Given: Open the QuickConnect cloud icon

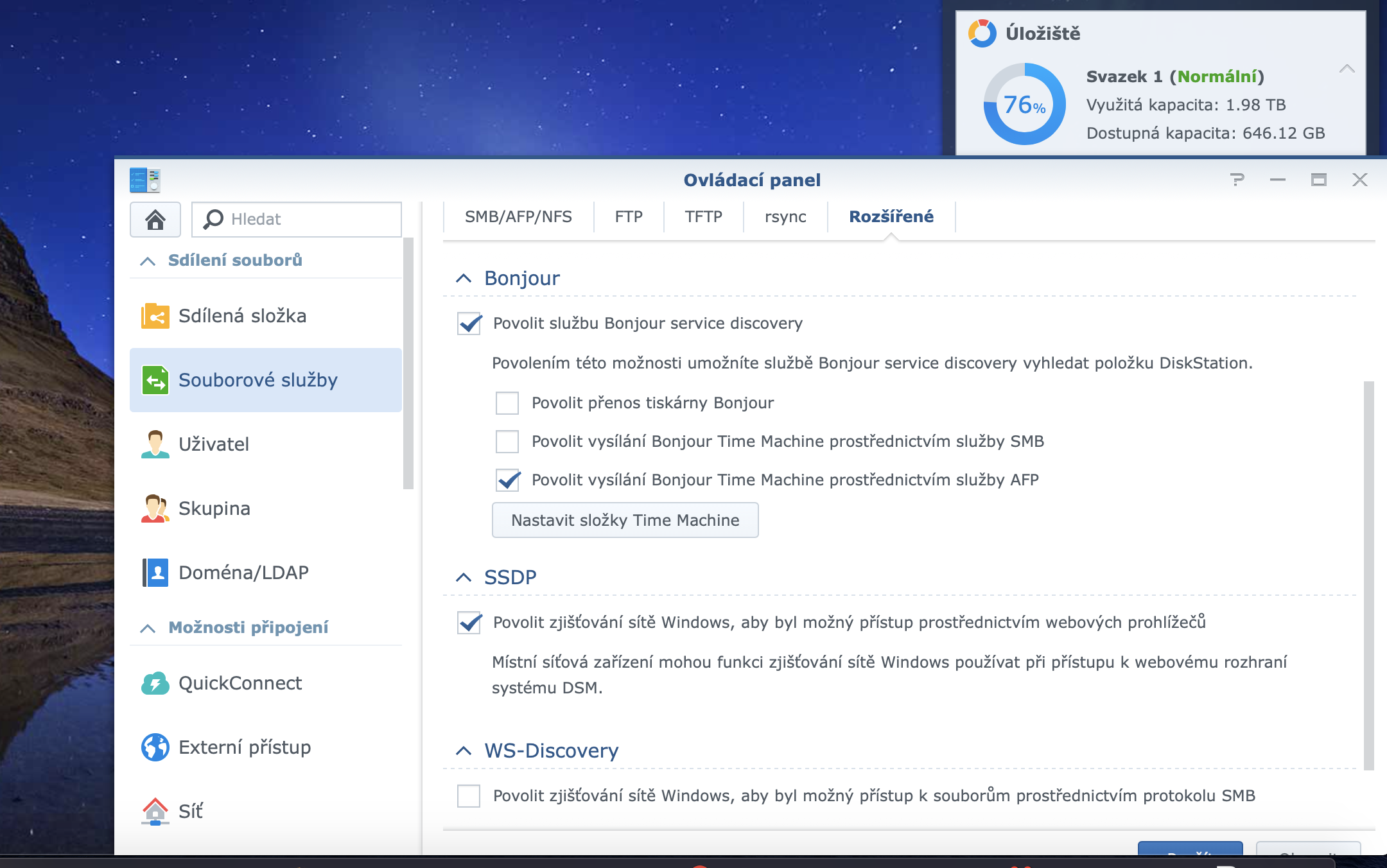Looking at the screenshot, I should coord(155,683).
